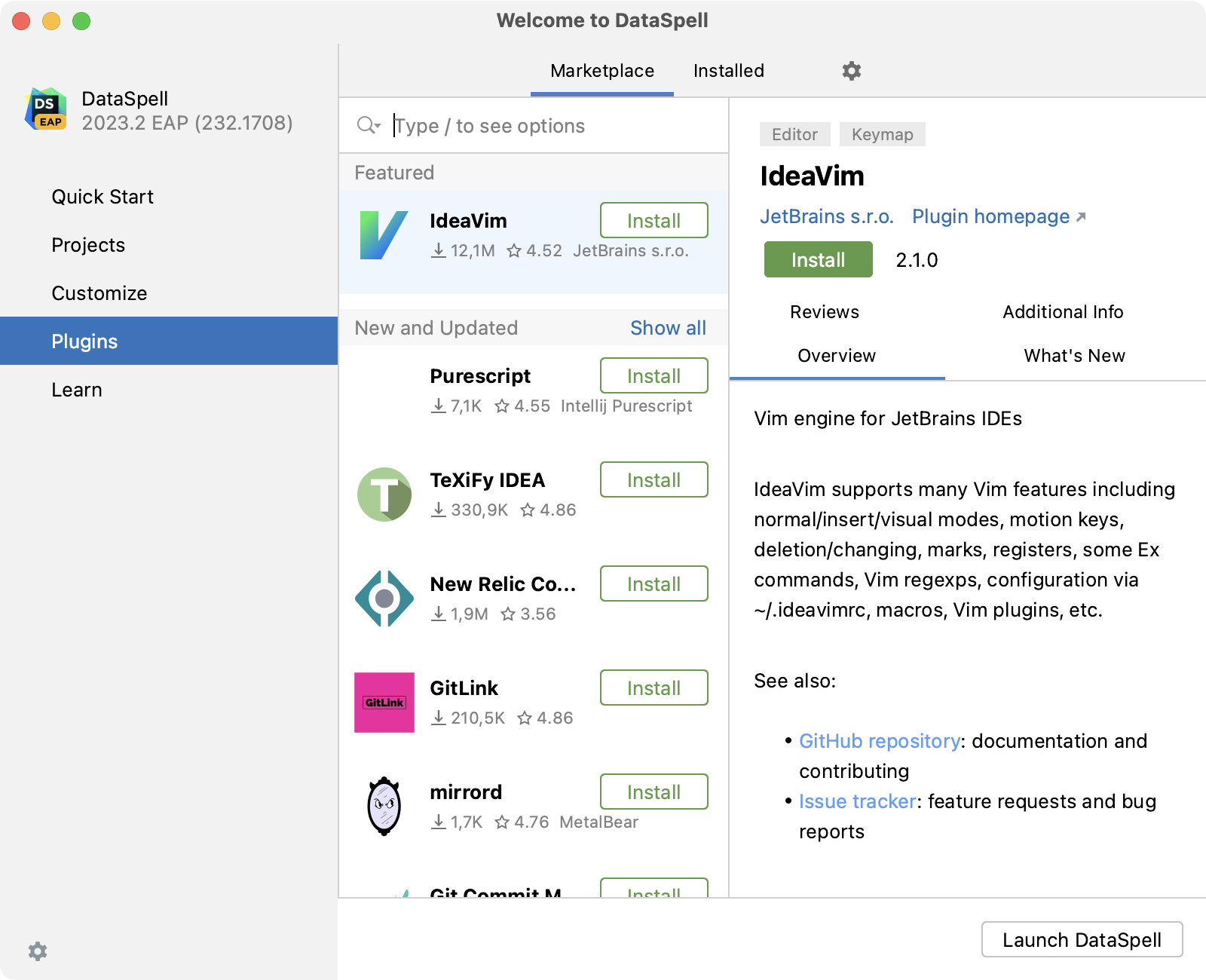Click the DataSpell EAP logo icon
Screen dimensions: 1206x980
(x=46, y=109)
